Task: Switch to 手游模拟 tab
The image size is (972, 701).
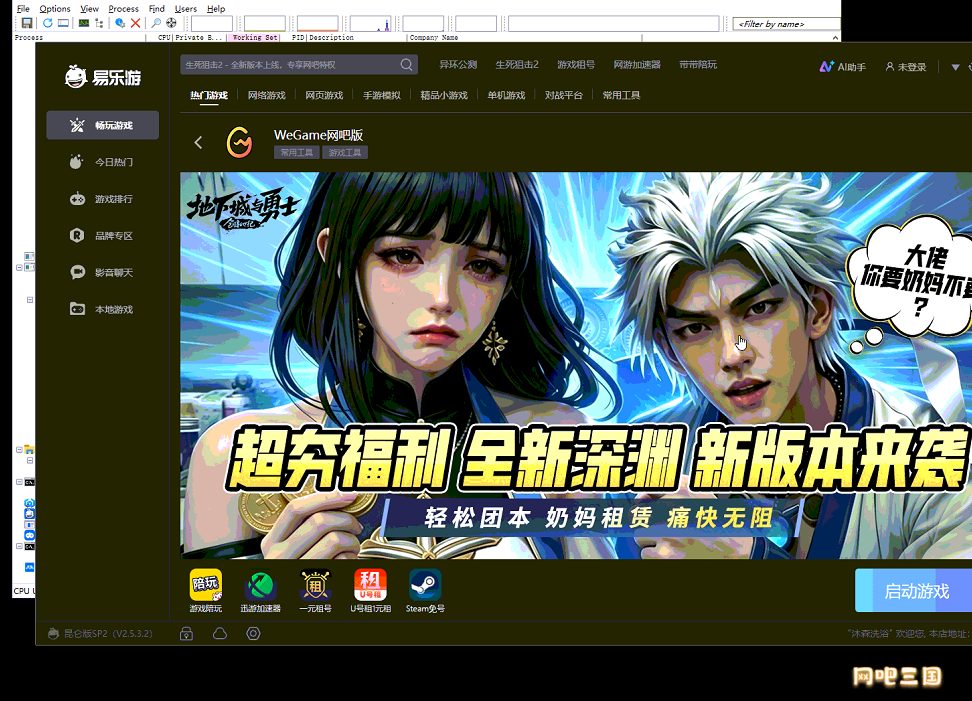Action: [x=382, y=95]
